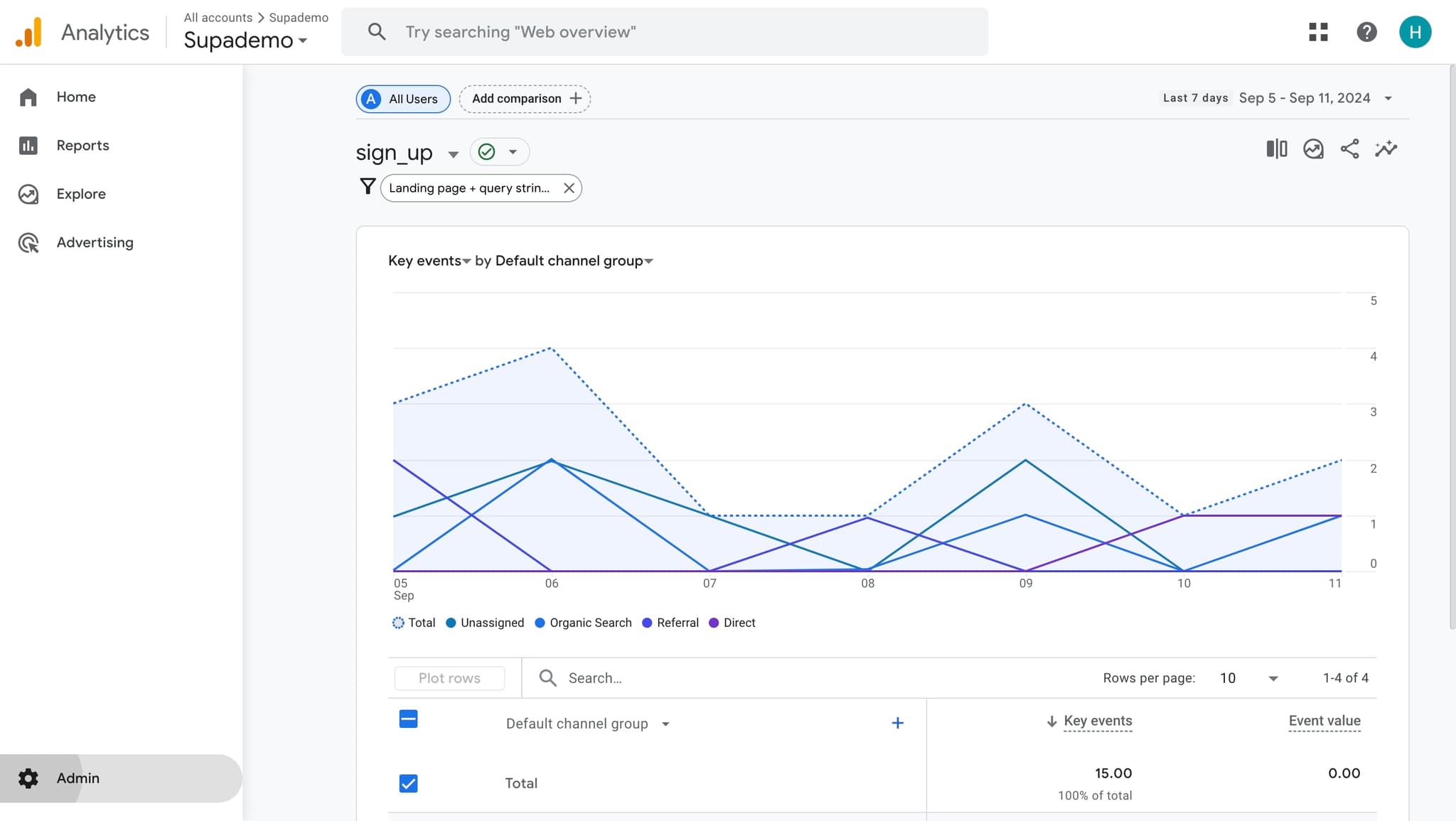1456x821 pixels.
Task: Uncheck the Total row checkbox
Action: click(x=409, y=783)
